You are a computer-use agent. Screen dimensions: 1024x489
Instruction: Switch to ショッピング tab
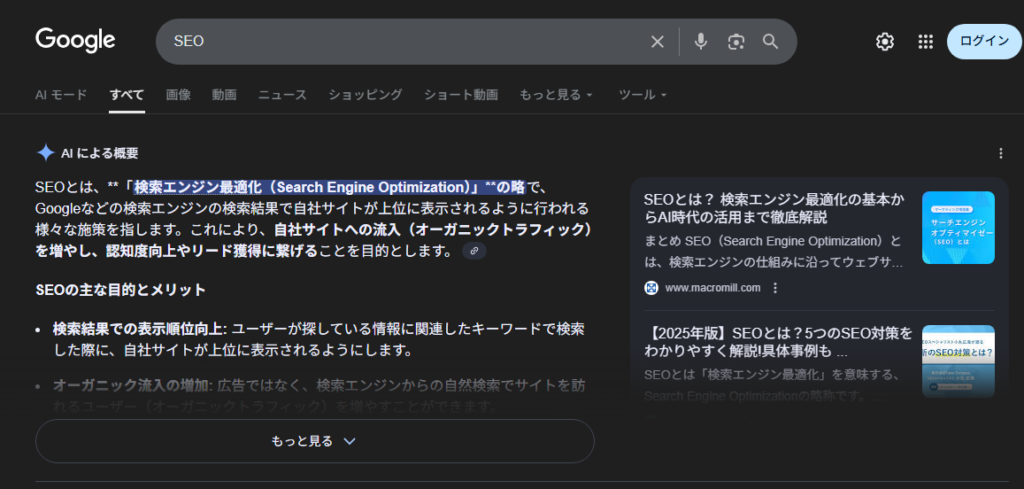365,95
